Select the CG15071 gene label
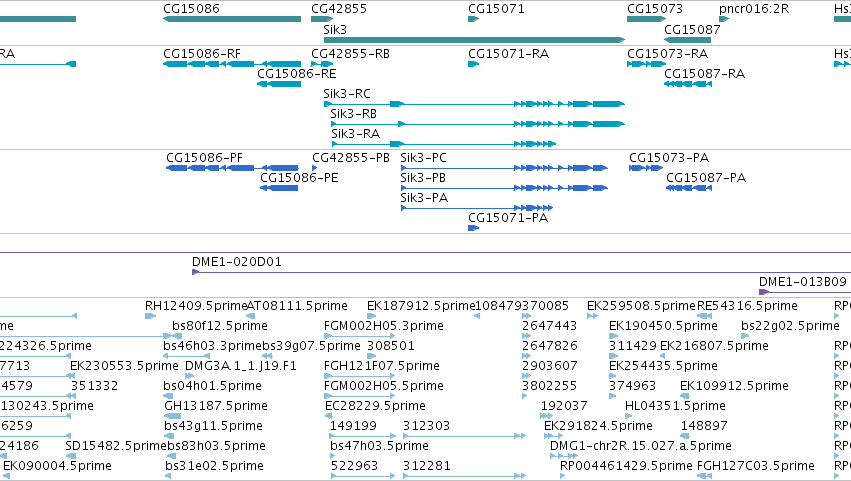The width and height of the screenshot is (851, 481). pyautogui.click(x=496, y=9)
